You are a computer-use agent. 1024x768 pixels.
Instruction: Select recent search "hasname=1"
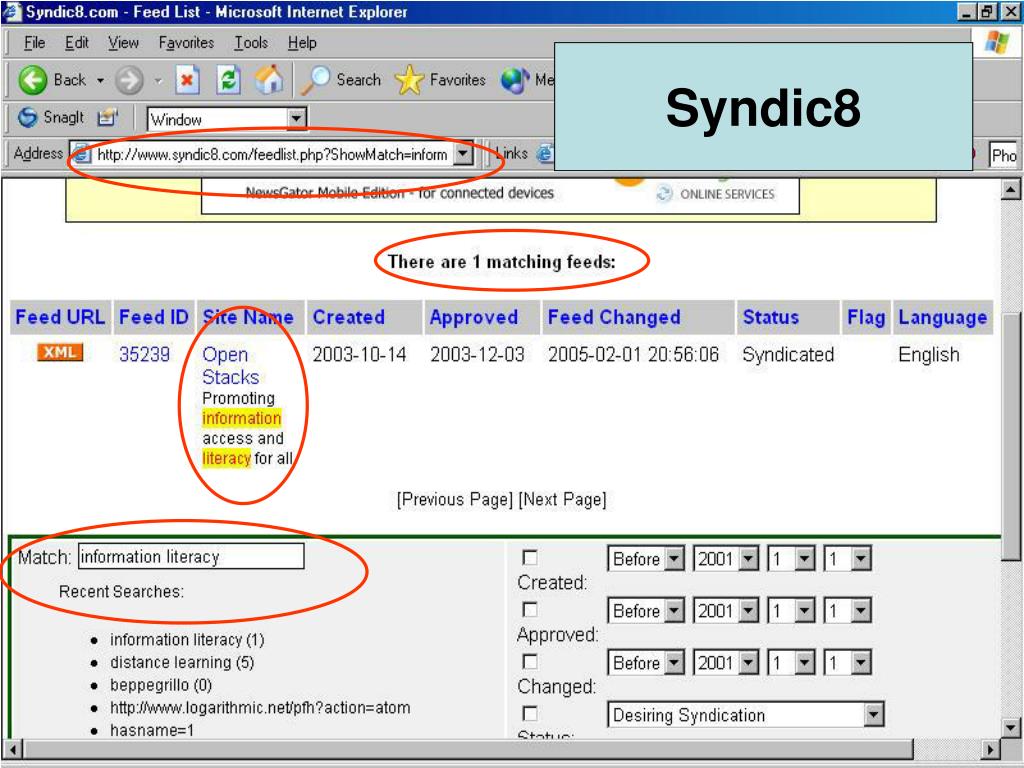[x=152, y=730]
